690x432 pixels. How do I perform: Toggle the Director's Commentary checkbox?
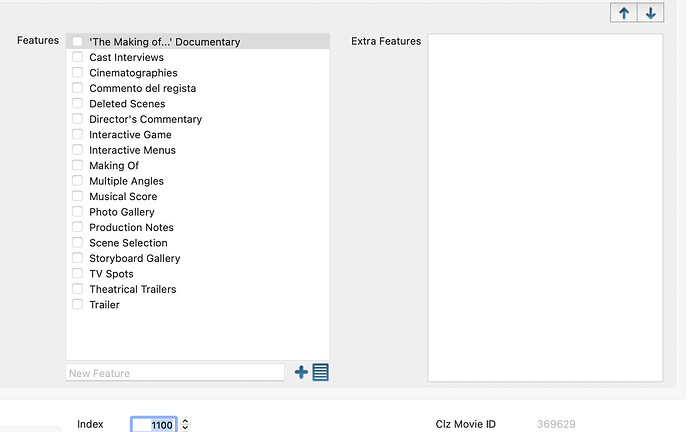point(78,119)
